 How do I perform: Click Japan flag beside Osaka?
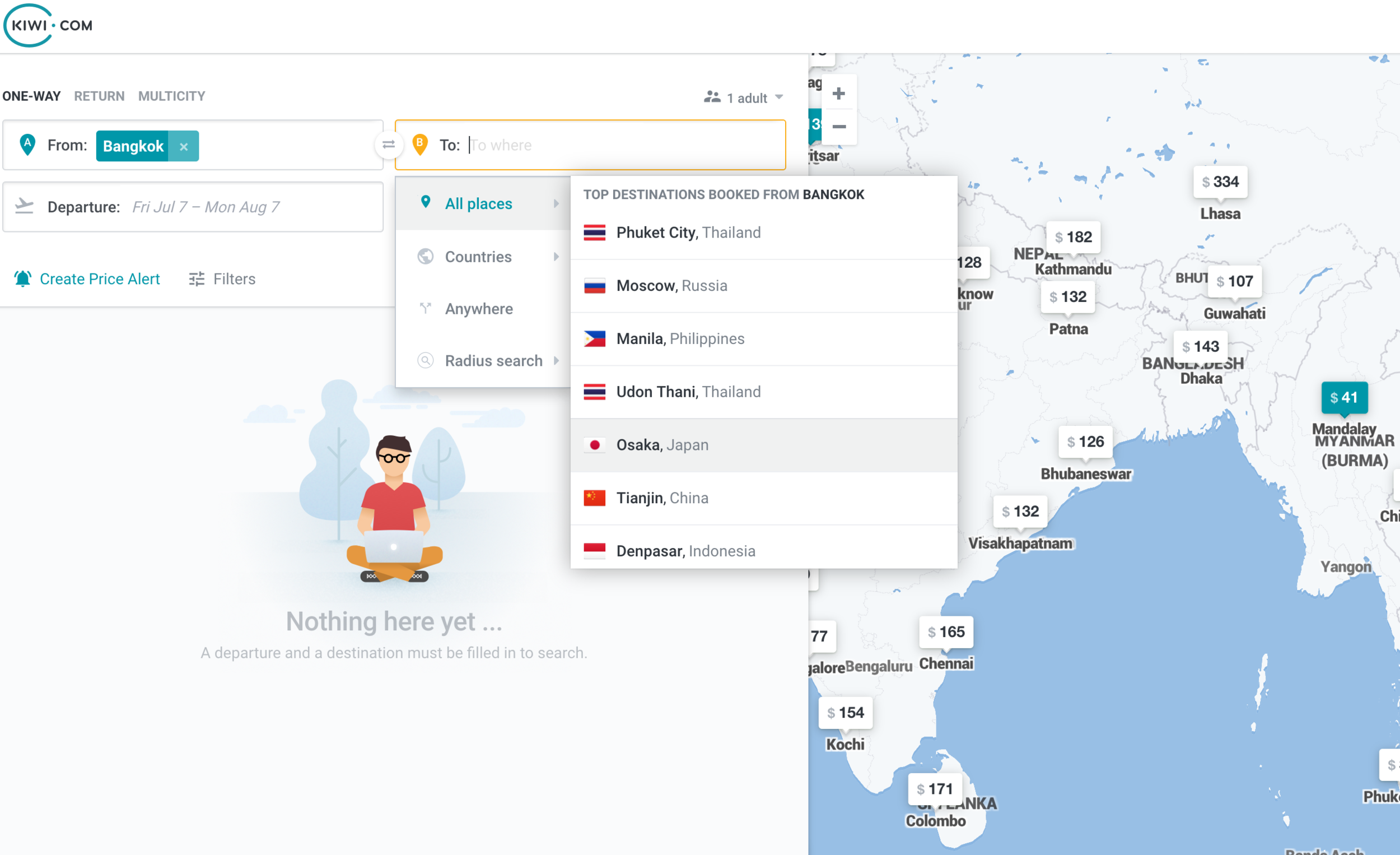pyautogui.click(x=594, y=444)
